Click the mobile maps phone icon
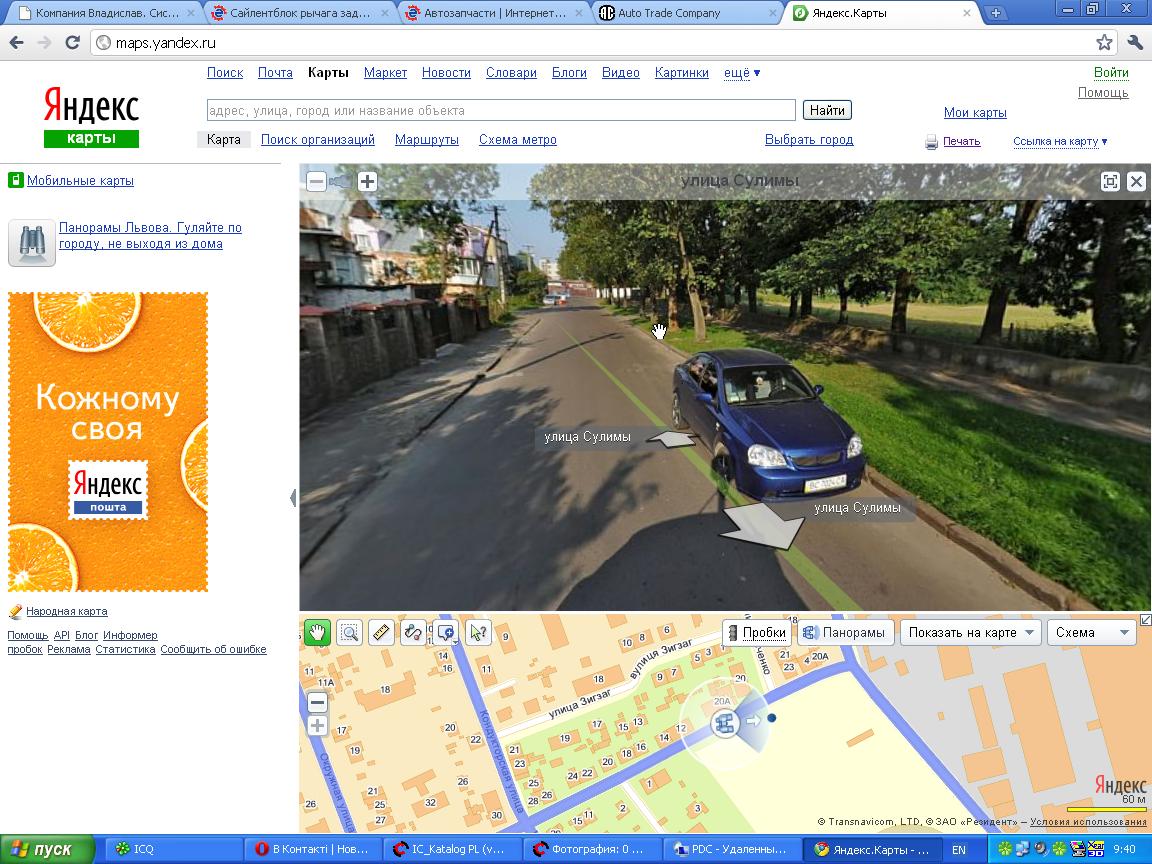The width and height of the screenshot is (1152, 864). (x=15, y=180)
